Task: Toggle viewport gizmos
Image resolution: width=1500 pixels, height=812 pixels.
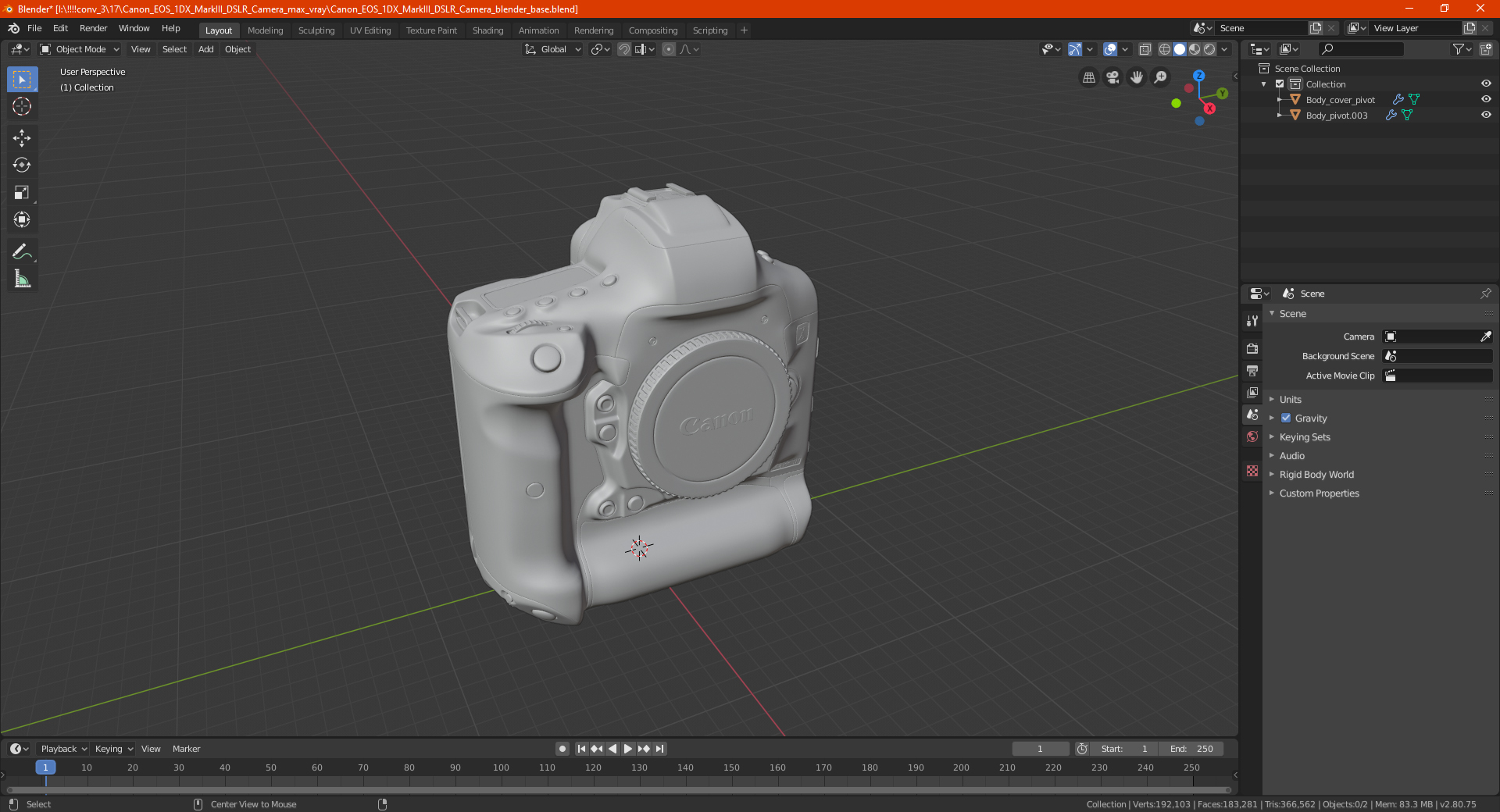Action: tap(1075, 49)
